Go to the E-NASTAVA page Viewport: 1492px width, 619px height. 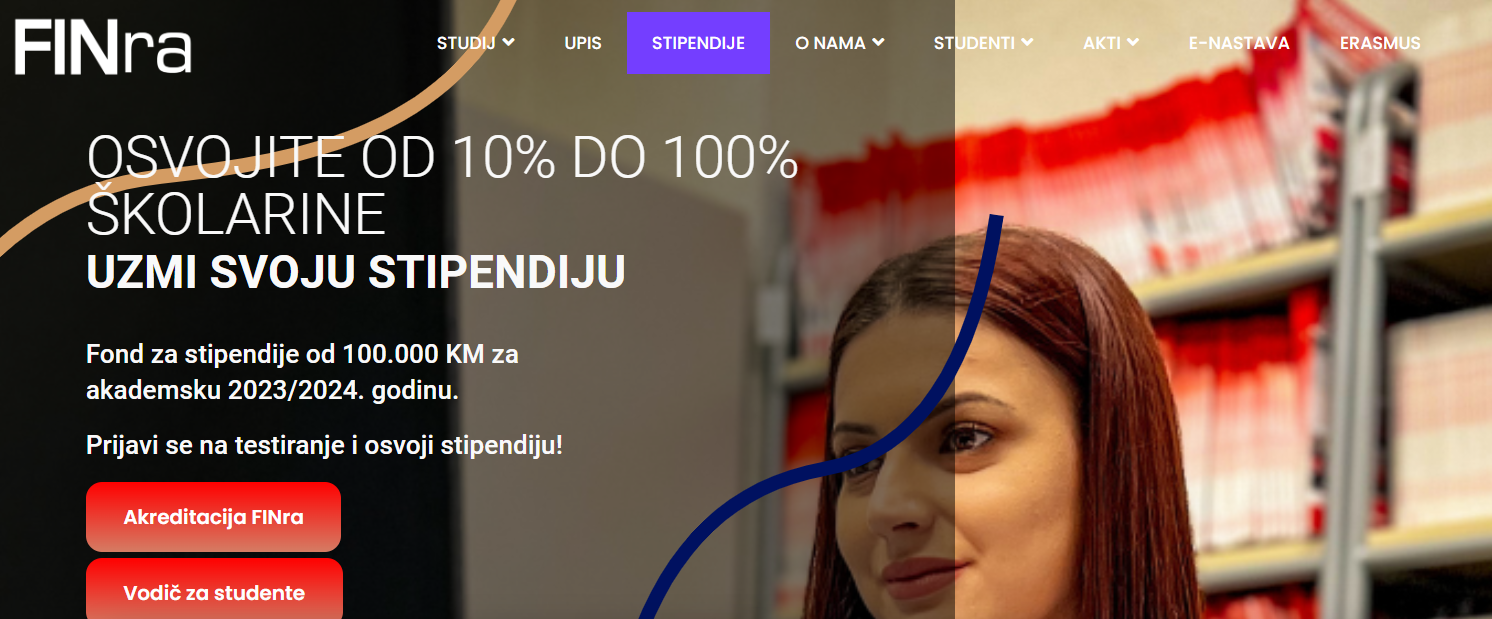[1239, 43]
